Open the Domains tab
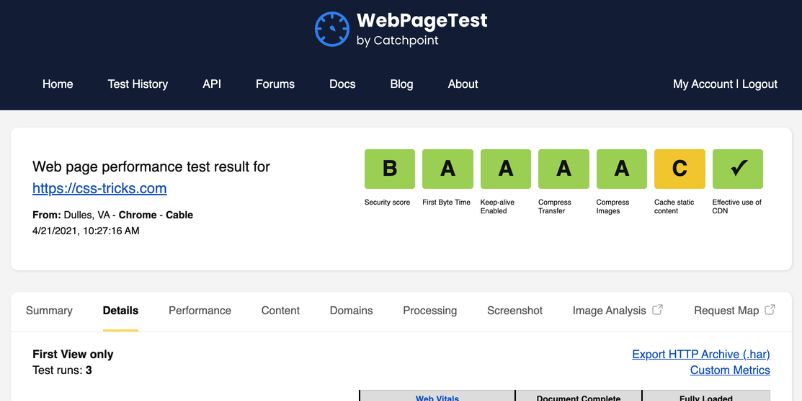Image resolution: width=802 pixels, height=401 pixels. point(351,310)
